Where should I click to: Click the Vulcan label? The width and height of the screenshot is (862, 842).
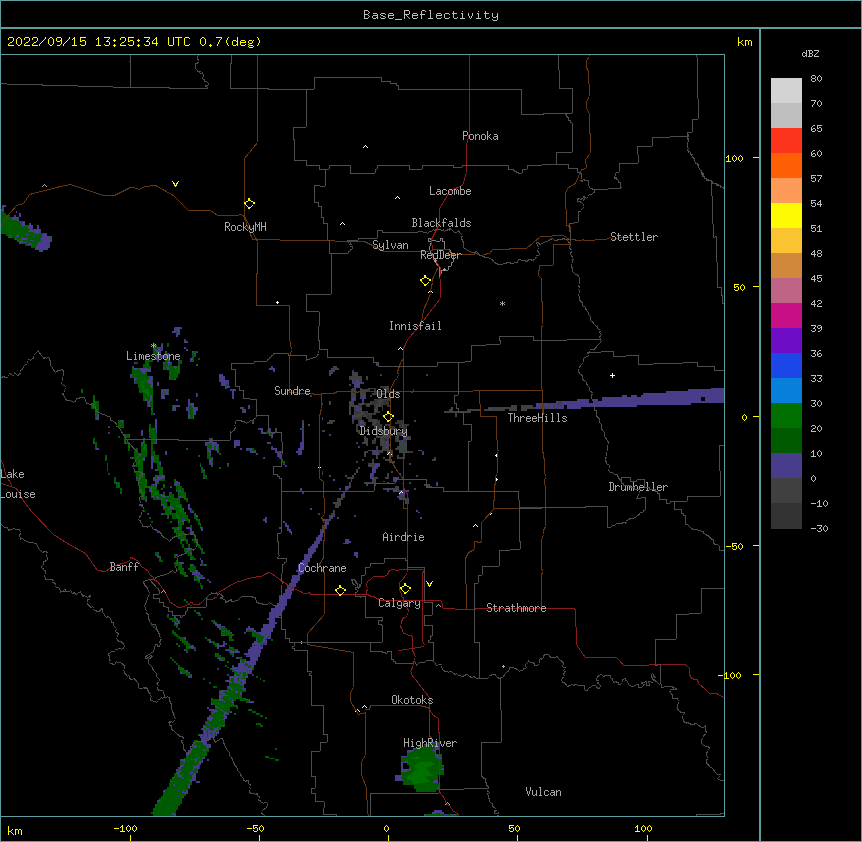[x=543, y=792]
